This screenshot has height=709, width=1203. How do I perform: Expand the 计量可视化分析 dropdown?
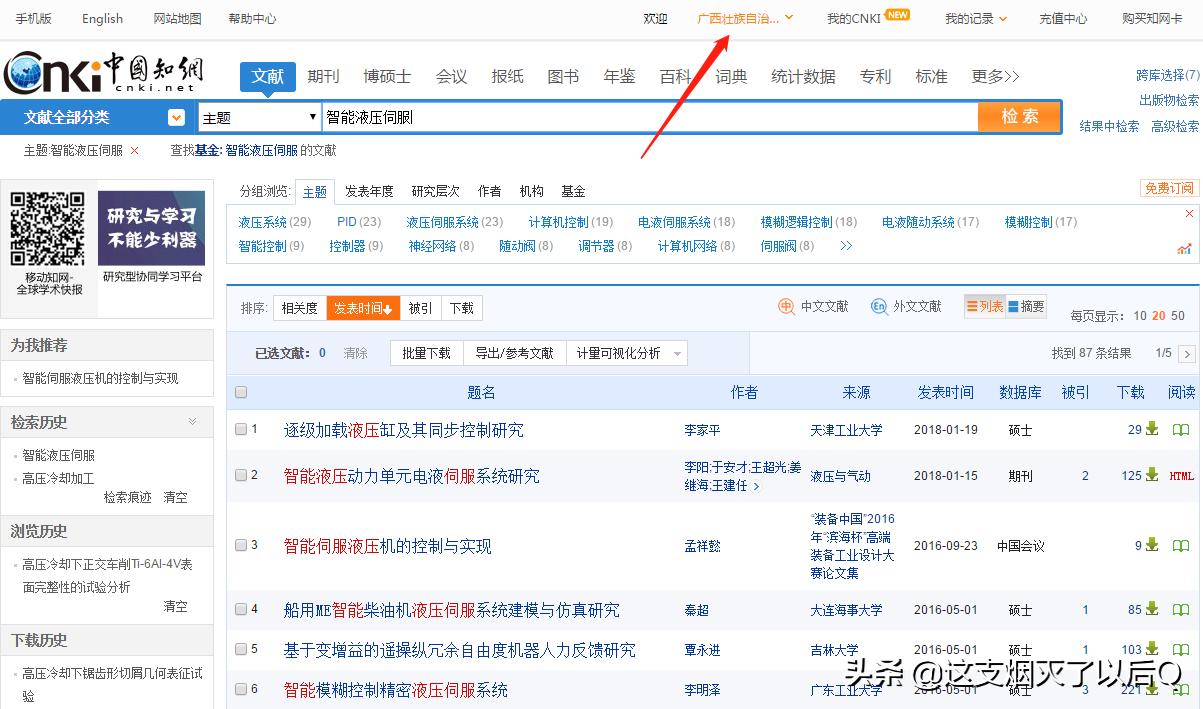tap(675, 352)
